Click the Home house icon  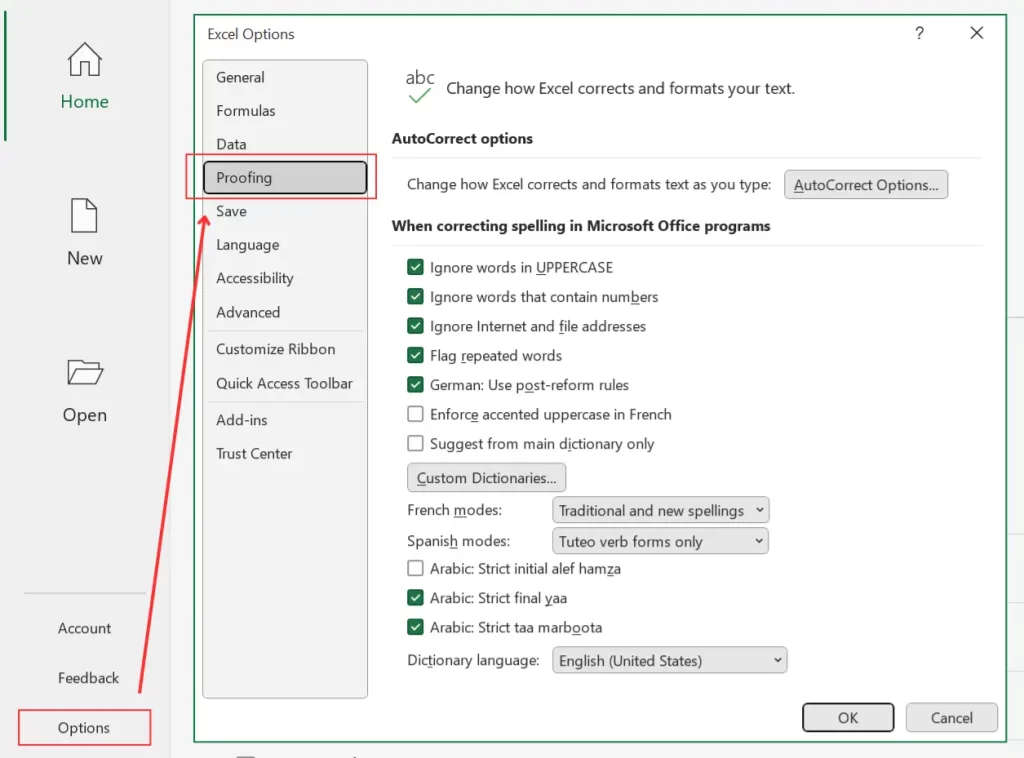[x=85, y=59]
